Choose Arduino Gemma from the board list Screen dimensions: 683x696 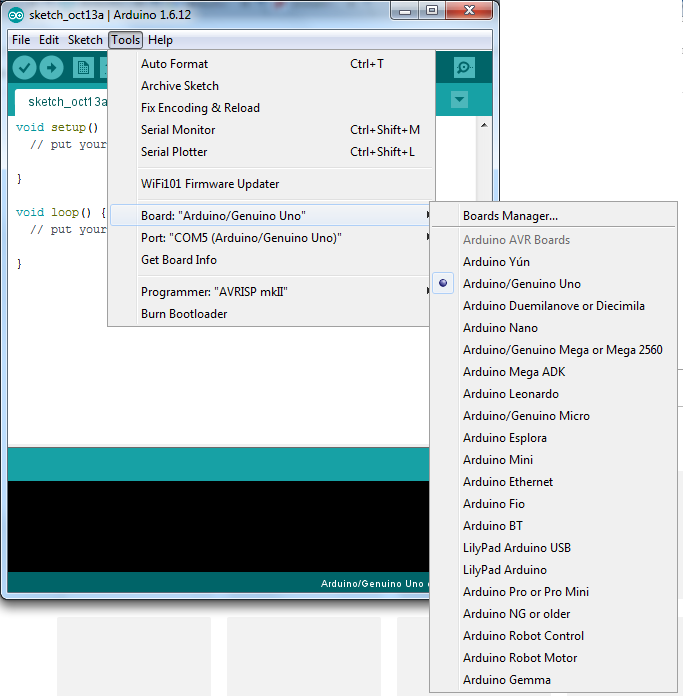[506, 680]
